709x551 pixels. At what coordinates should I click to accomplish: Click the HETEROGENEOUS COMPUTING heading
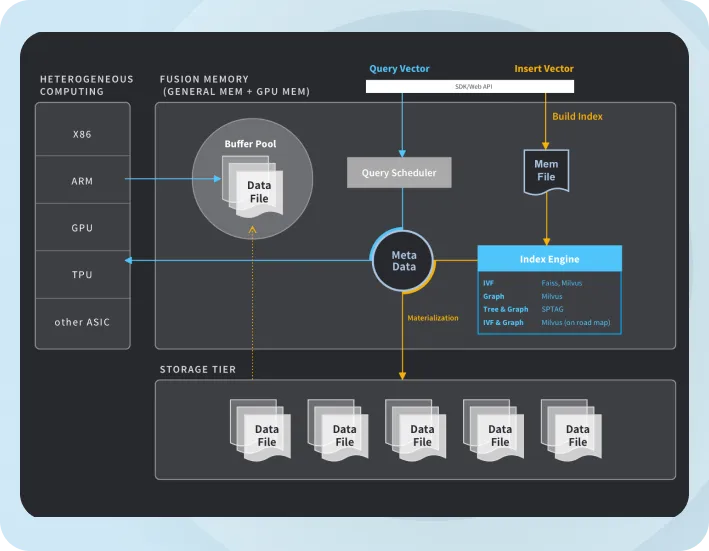click(x=86, y=85)
